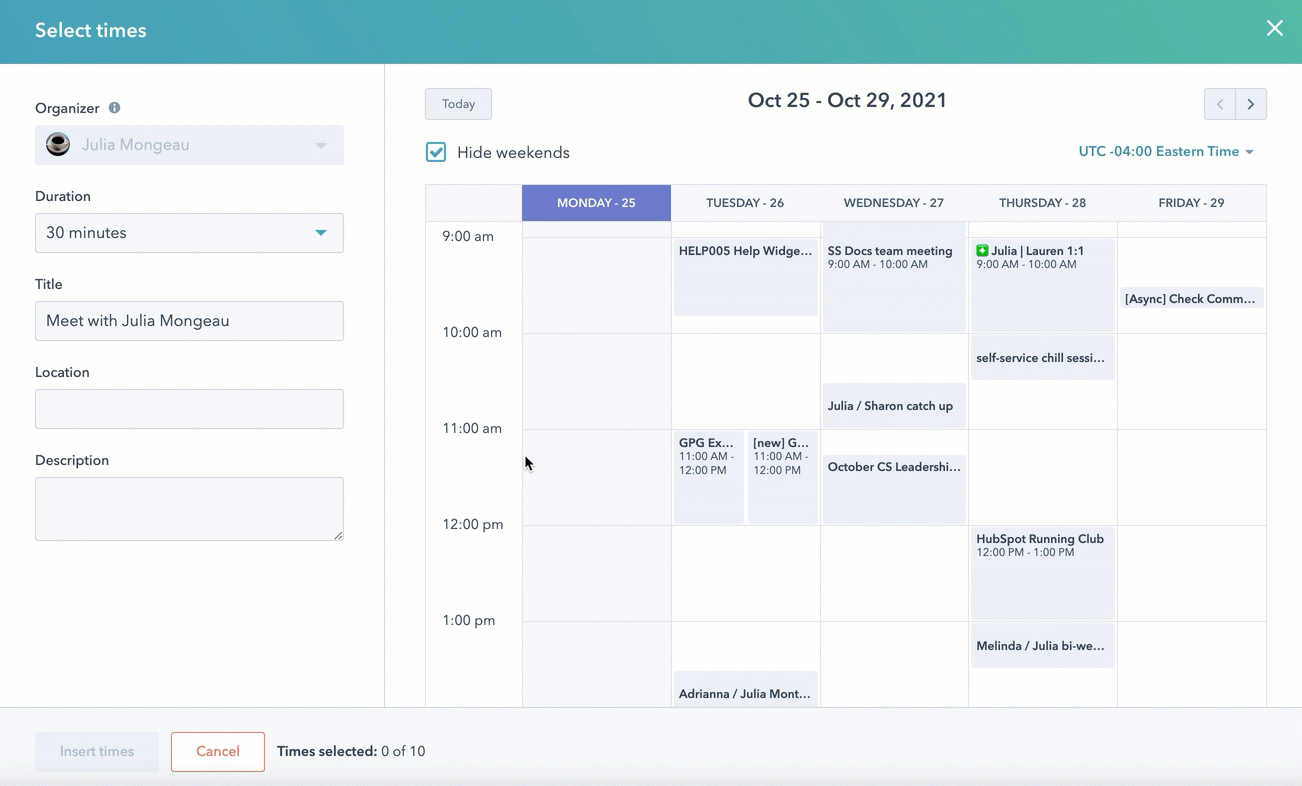This screenshot has height=786, width=1302.
Task: Open the SS Docs team meeting event
Action: pos(894,285)
